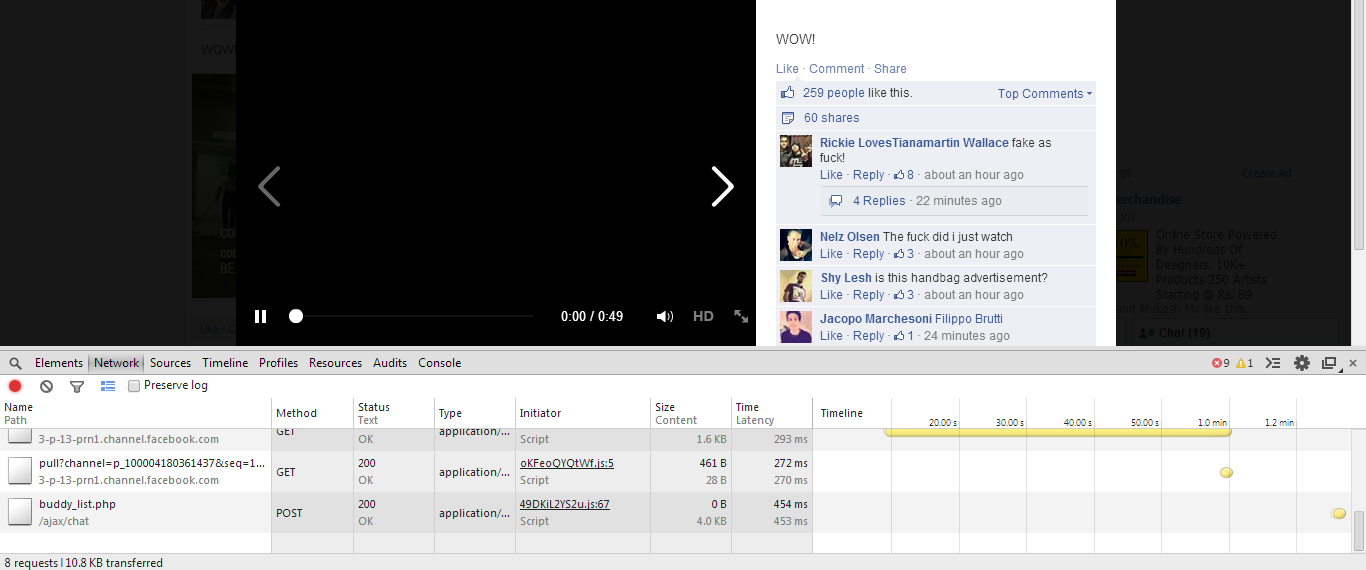This screenshot has height=570, width=1366.
Task: Pause the video with the pause button
Action: click(x=260, y=316)
